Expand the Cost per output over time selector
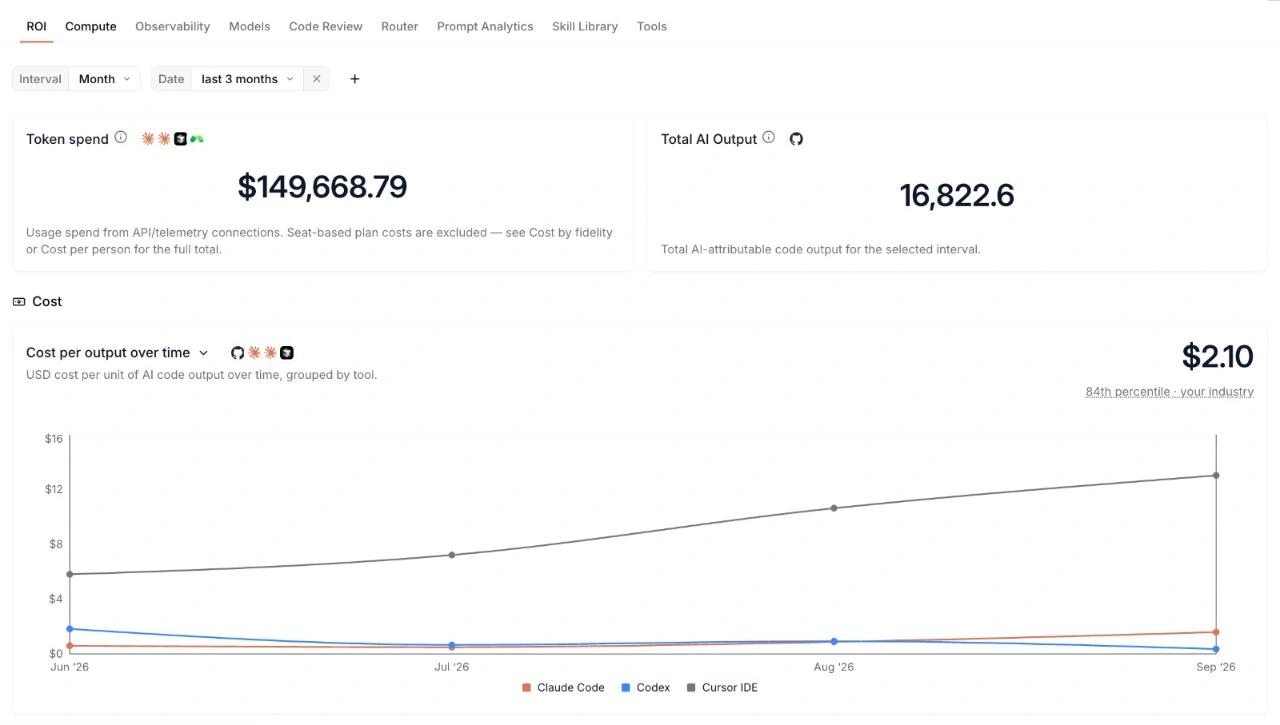The image size is (1280, 725). pyautogui.click(x=204, y=353)
